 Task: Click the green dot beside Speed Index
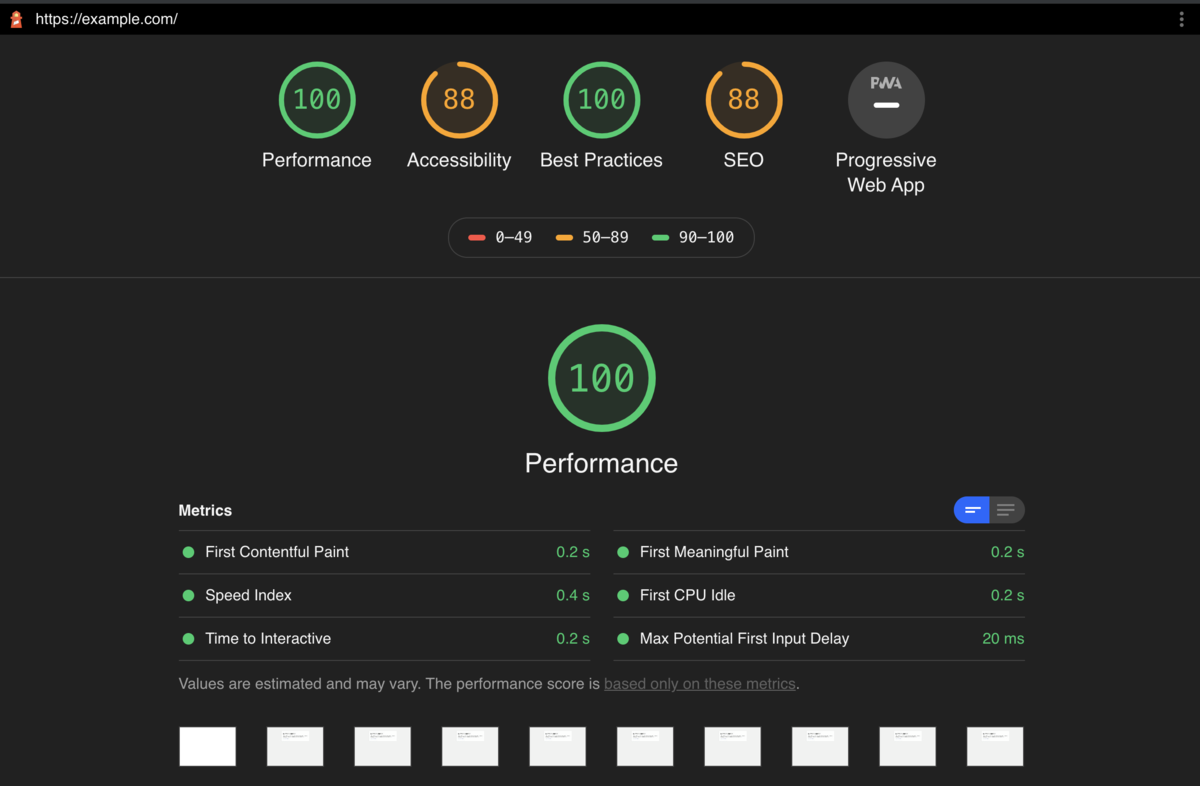pyautogui.click(x=188, y=595)
